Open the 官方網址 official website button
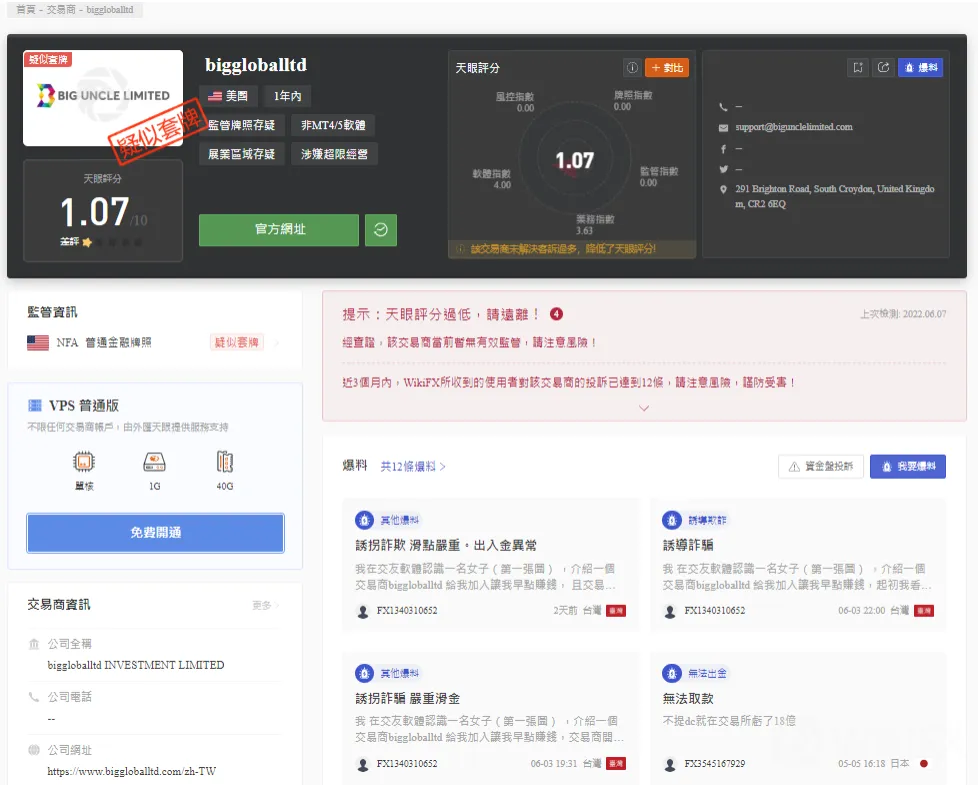 point(279,229)
